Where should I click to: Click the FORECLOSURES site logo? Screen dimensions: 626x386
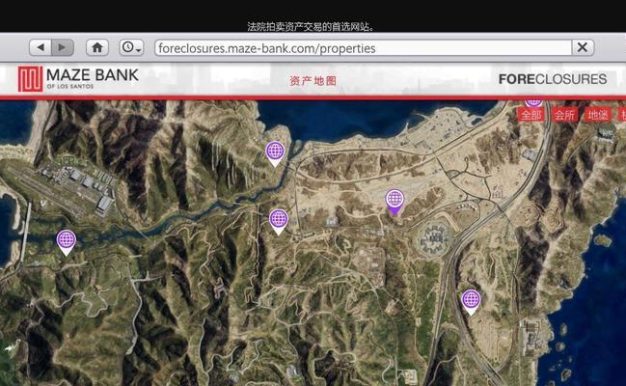553,79
